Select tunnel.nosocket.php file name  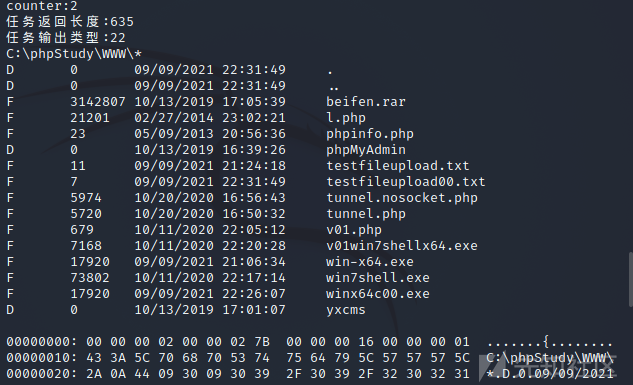coord(401,198)
